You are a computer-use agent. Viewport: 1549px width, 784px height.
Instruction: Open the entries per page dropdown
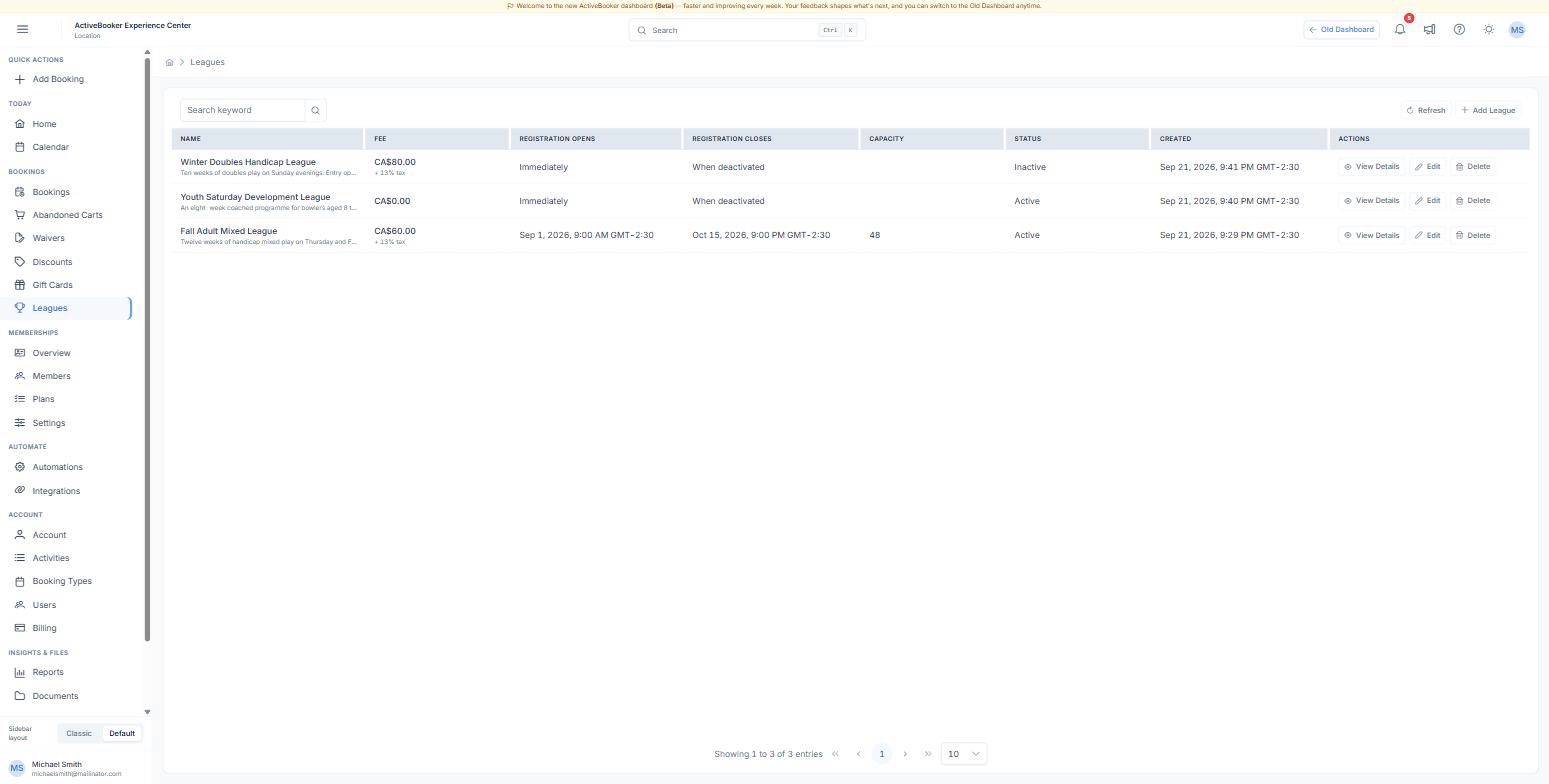964,754
